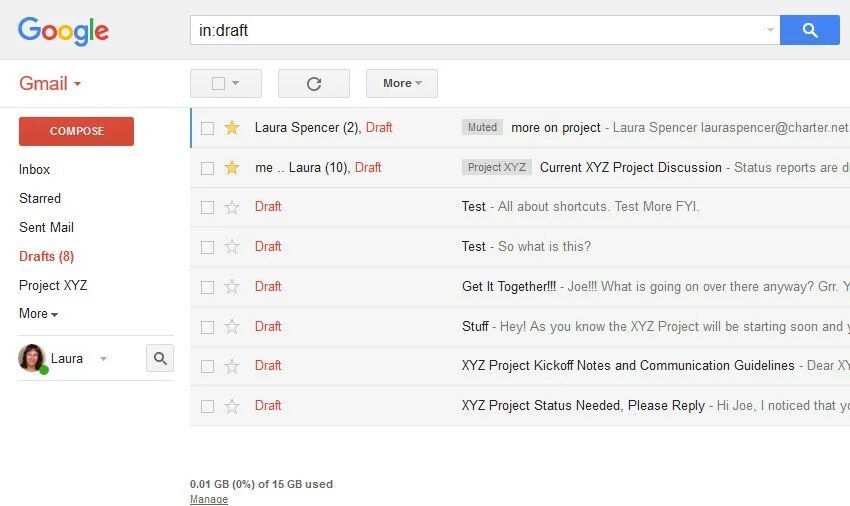The image size is (850, 506).
Task: Select checkbox for 'Test - So what is this?'
Action: tap(207, 247)
